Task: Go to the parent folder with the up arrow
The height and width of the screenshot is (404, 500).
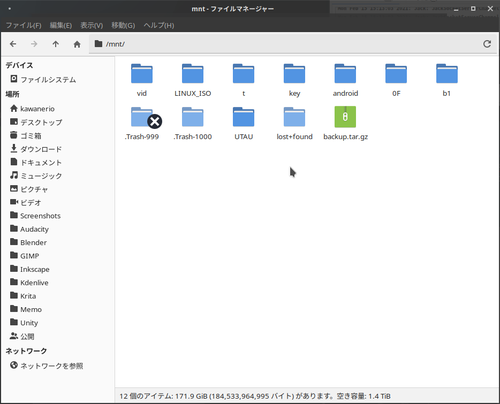Action: pyautogui.click(x=56, y=44)
